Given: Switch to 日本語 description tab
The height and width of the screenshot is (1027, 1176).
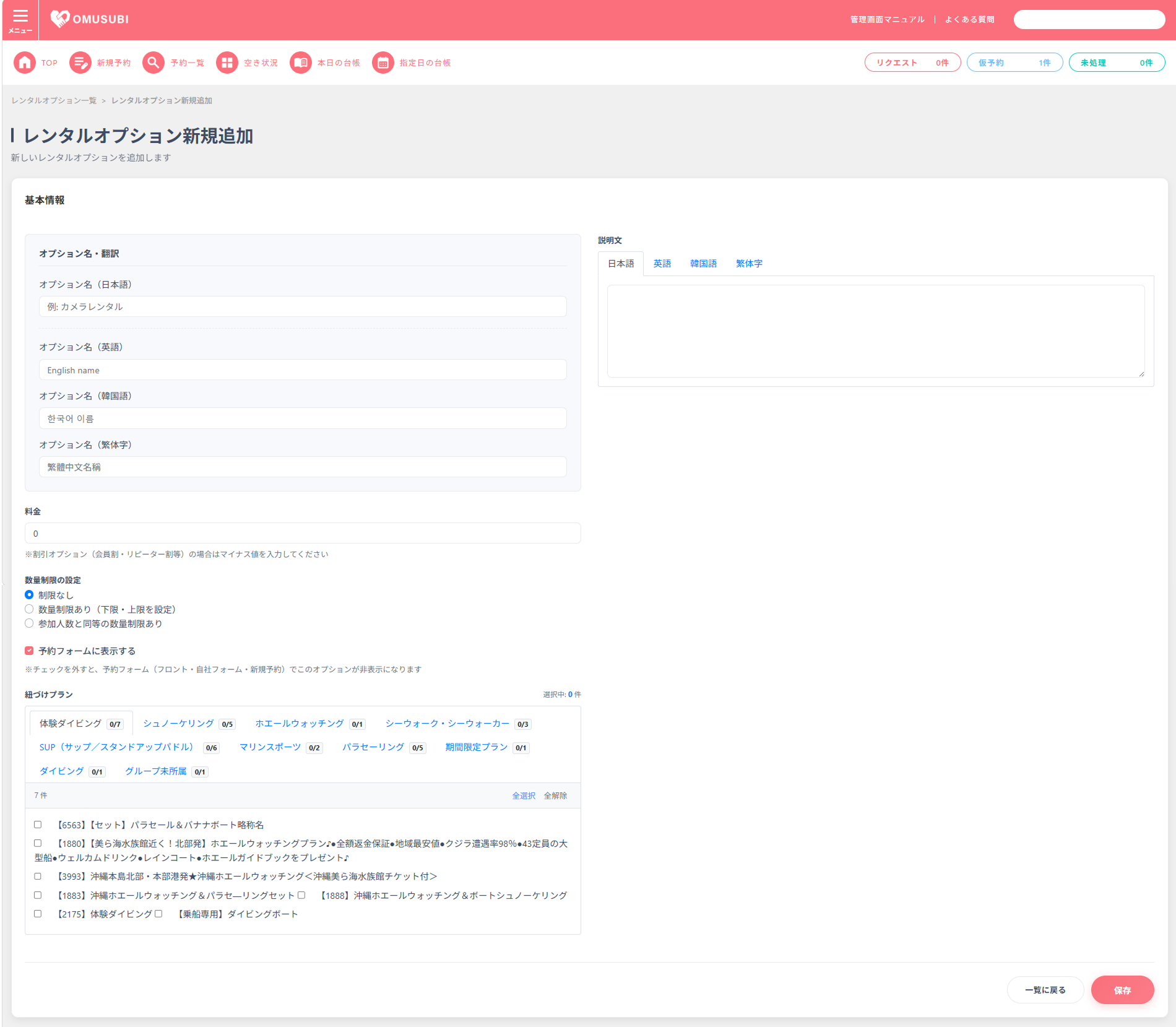Looking at the screenshot, I should 621,264.
